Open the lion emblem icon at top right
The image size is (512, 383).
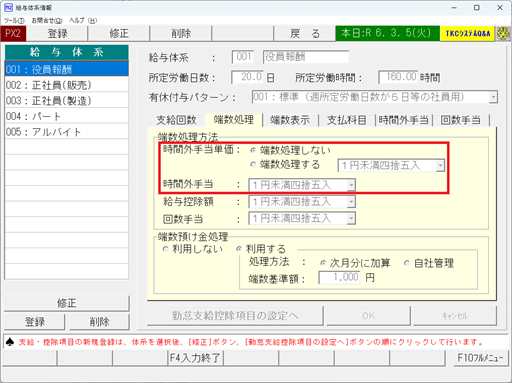[503, 34]
